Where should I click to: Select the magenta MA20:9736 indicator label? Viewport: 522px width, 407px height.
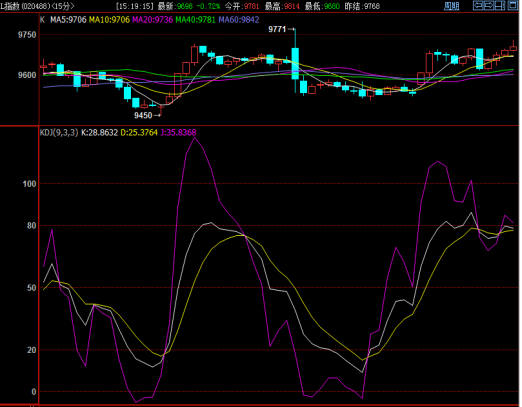153,20
